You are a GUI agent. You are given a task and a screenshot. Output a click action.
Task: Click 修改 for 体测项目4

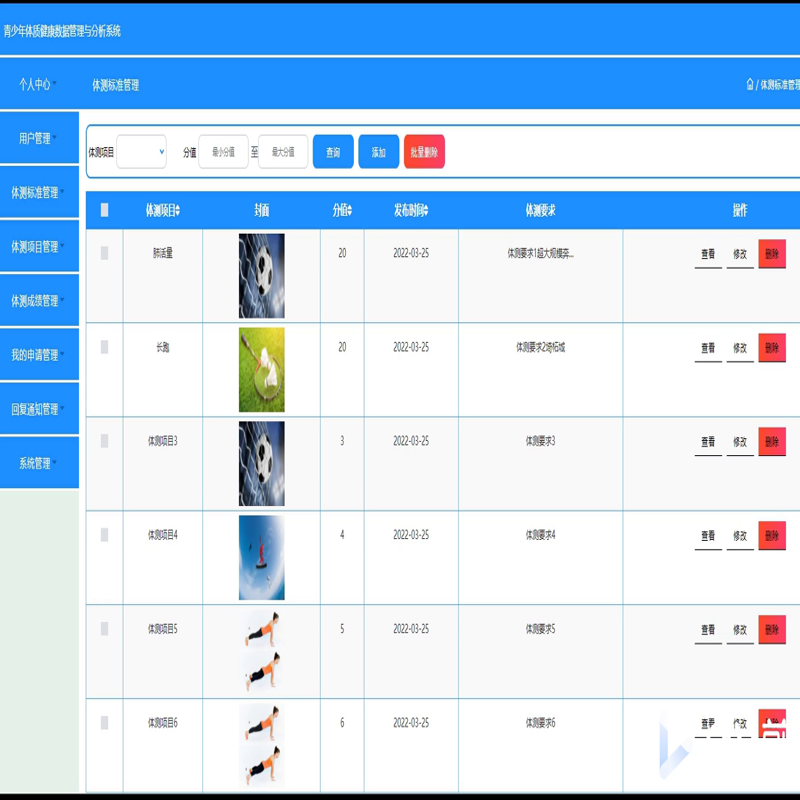click(740, 536)
